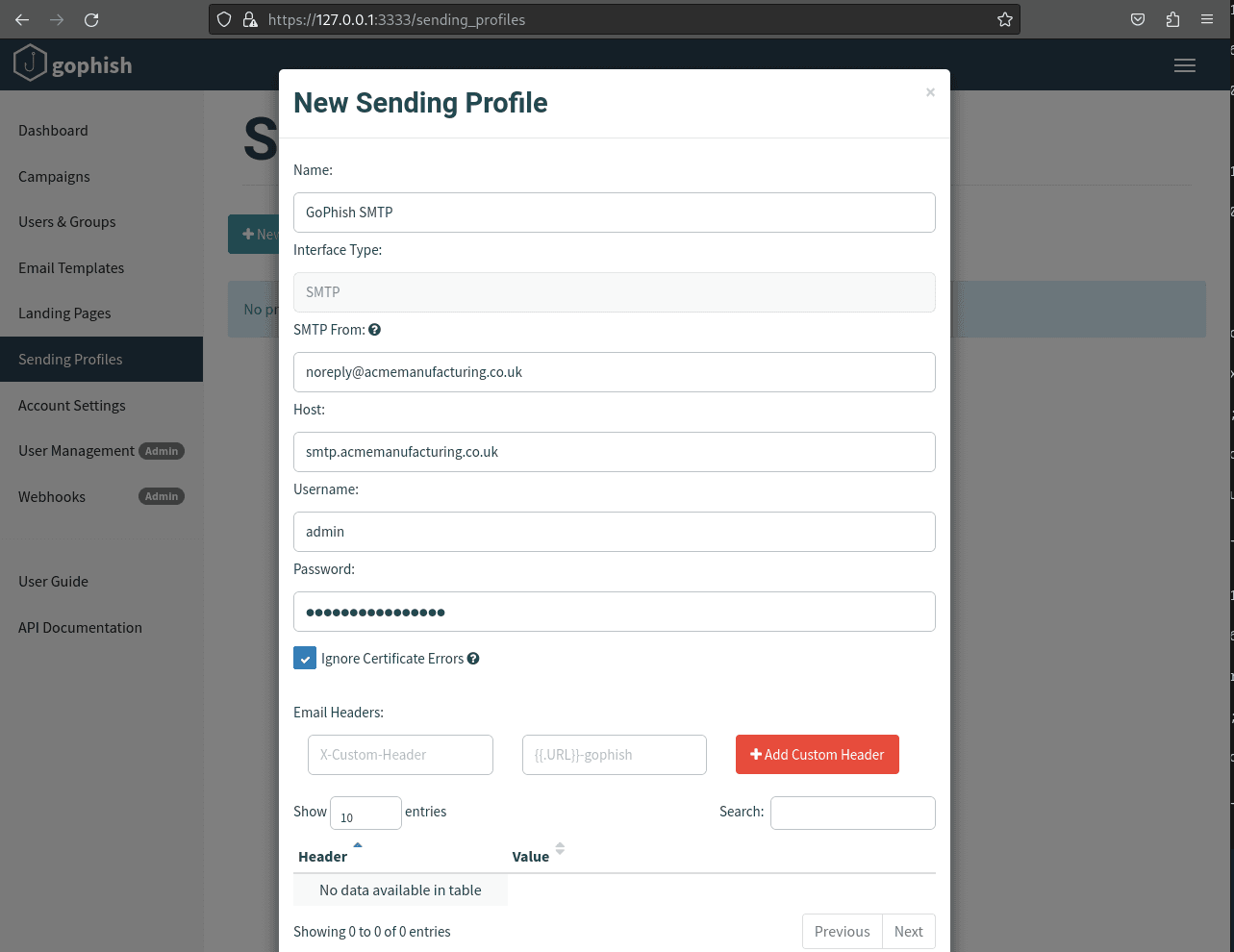Sort table by Header column arrow
This screenshot has width=1234, height=952.
click(358, 845)
